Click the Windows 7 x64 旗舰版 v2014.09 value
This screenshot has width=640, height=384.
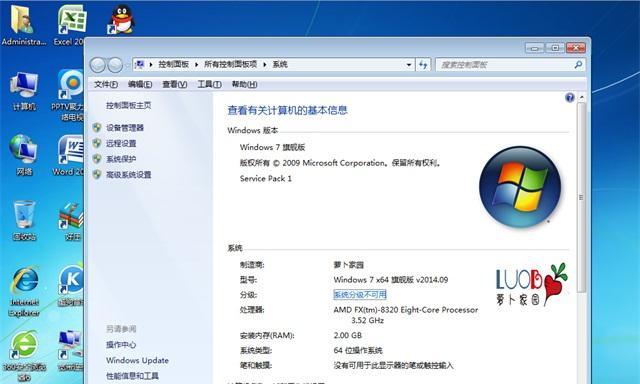pos(391,280)
